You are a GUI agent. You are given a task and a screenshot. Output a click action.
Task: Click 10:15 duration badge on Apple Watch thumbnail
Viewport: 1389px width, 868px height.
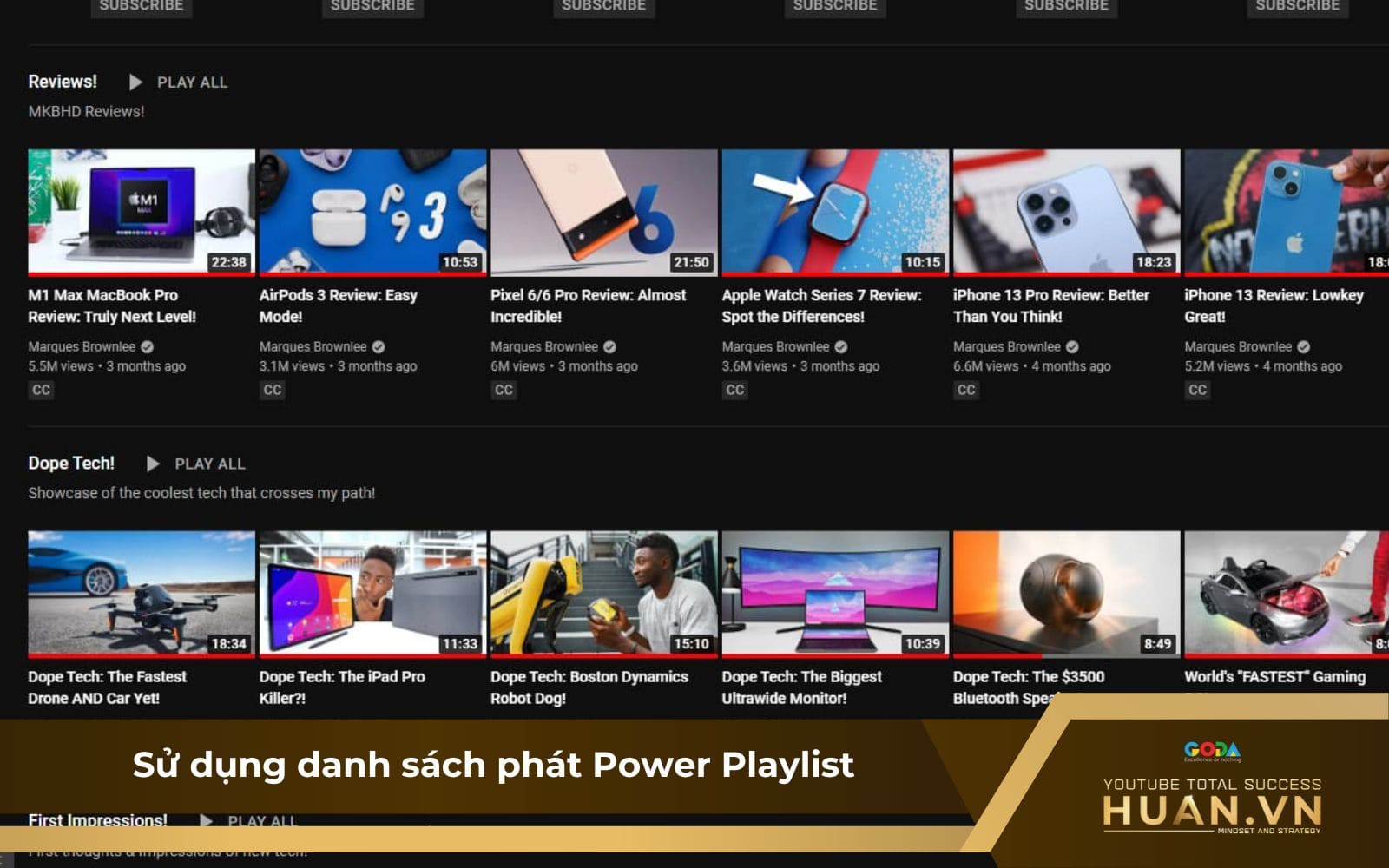(x=923, y=262)
